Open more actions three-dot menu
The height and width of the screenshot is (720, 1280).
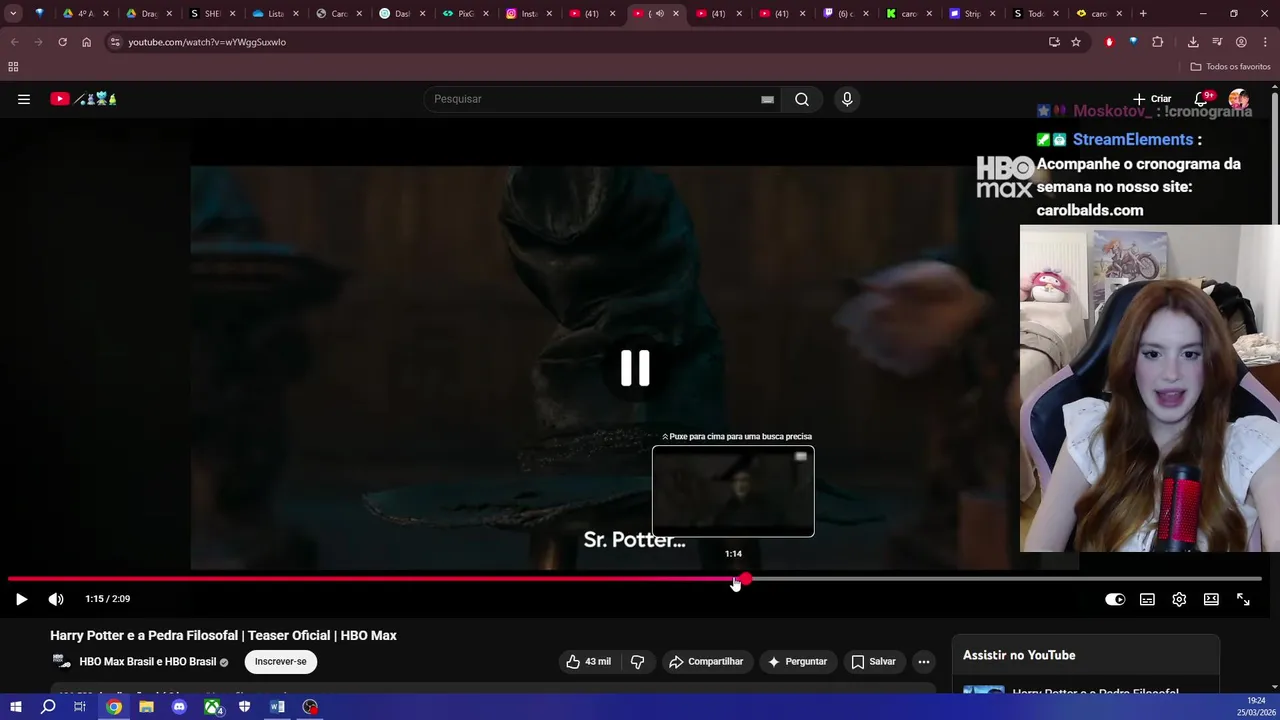click(x=924, y=662)
